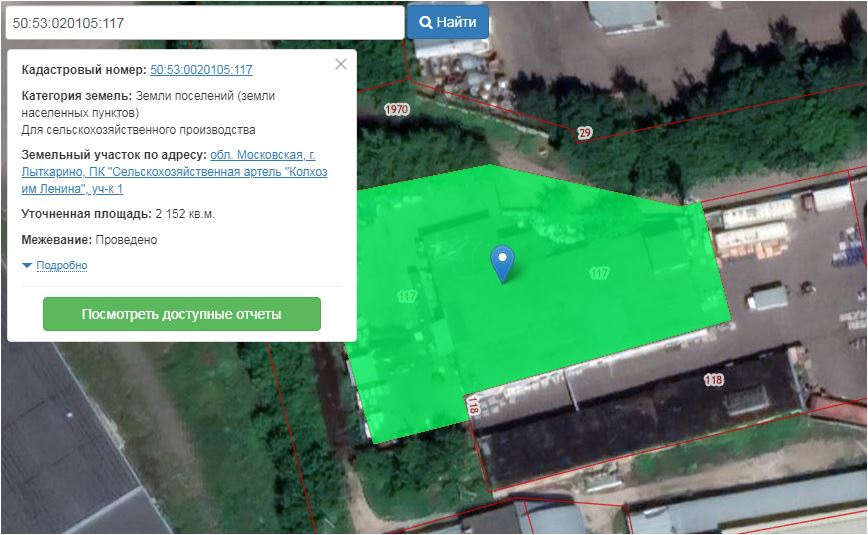Click parcel label 1970 on map
Image resolution: width=868 pixels, height=535 pixels.
point(396,109)
